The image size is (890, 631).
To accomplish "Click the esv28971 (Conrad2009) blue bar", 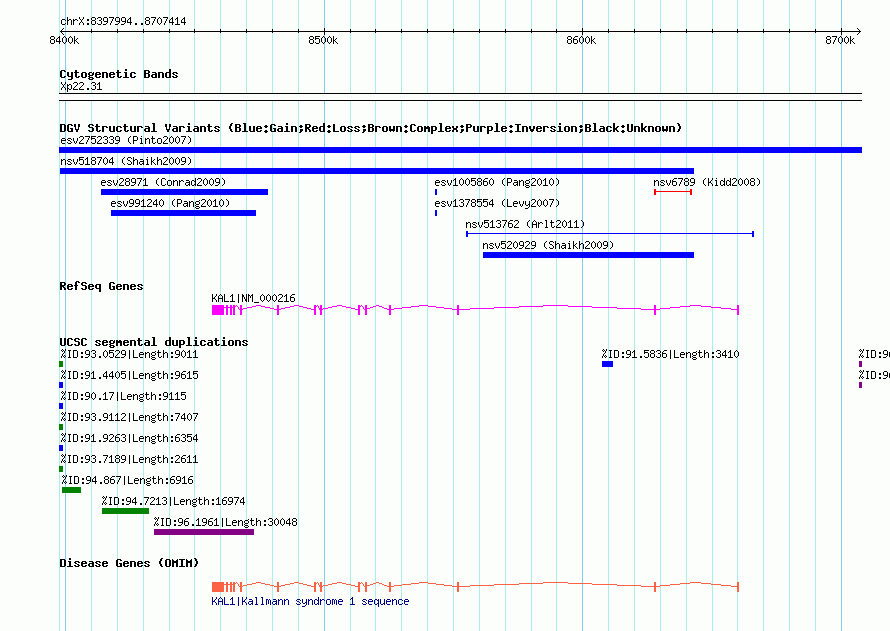I will [184, 192].
